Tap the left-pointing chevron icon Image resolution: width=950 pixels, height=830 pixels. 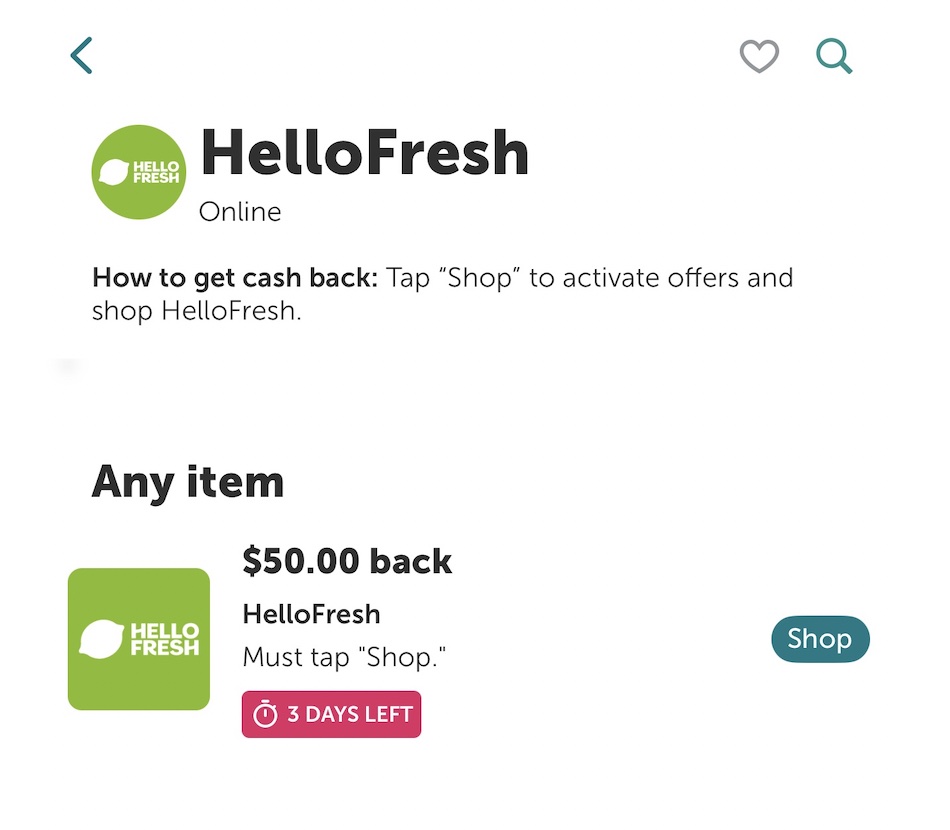[81, 55]
